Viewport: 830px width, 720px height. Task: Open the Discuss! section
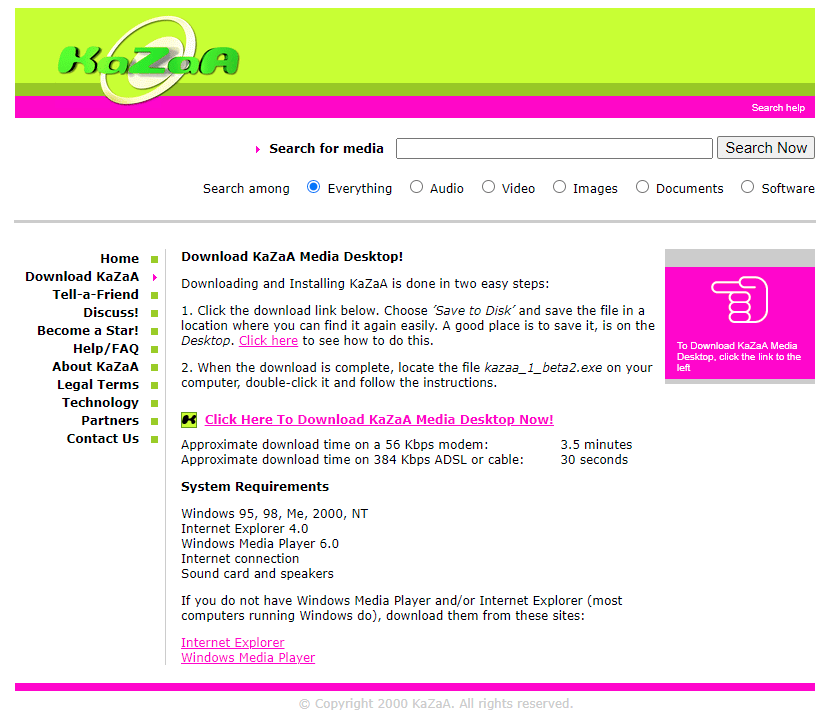click(111, 313)
